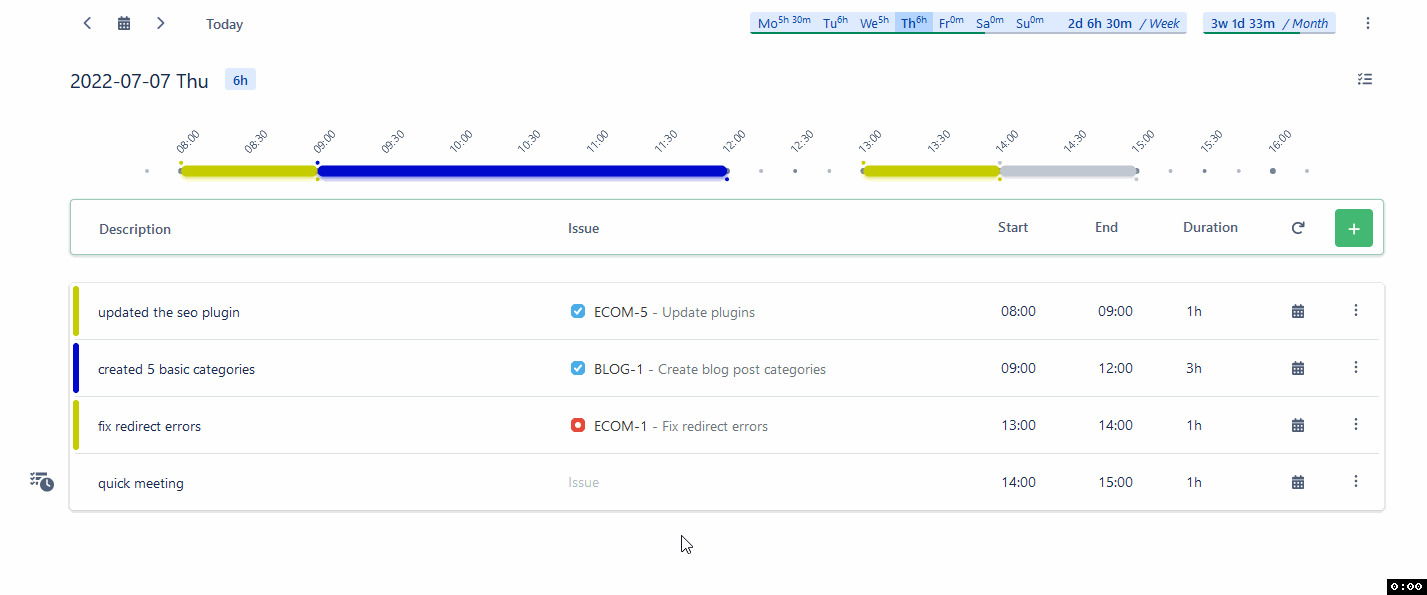
Task: Open the Issue selector on the quick meeting row
Action: tap(583, 481)
